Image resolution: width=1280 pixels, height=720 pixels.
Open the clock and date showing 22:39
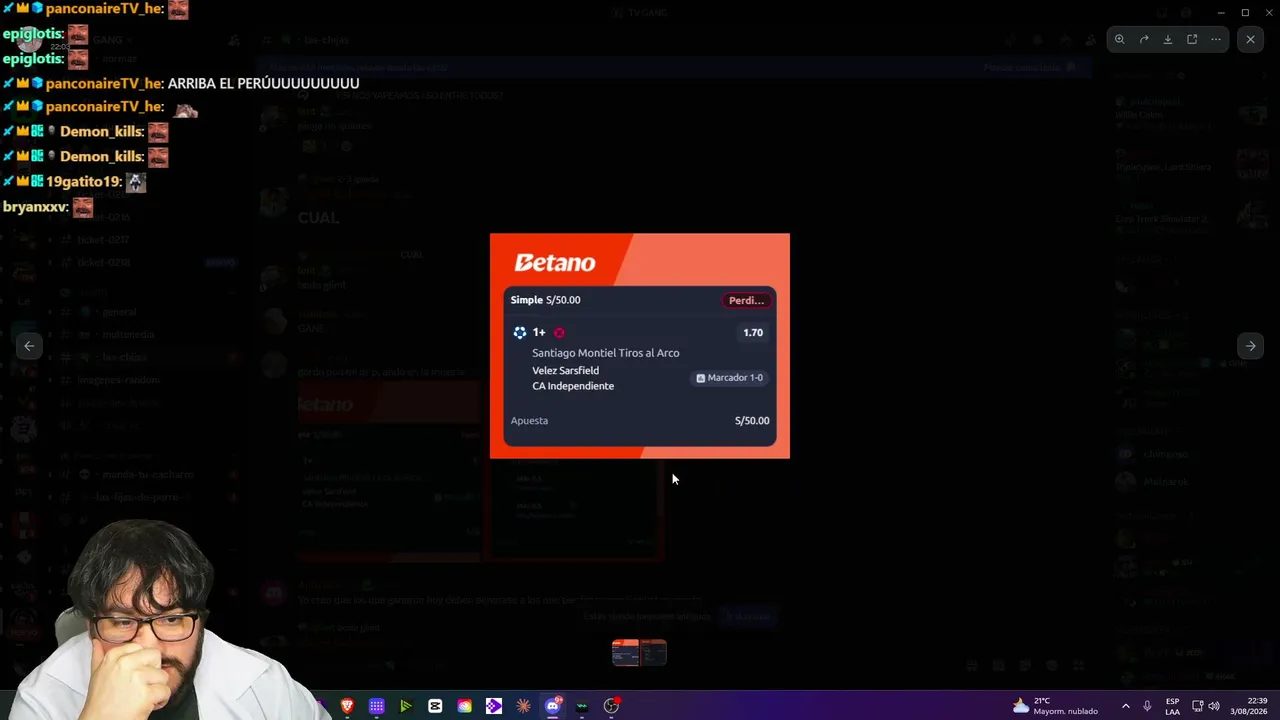pos(1249,706)
